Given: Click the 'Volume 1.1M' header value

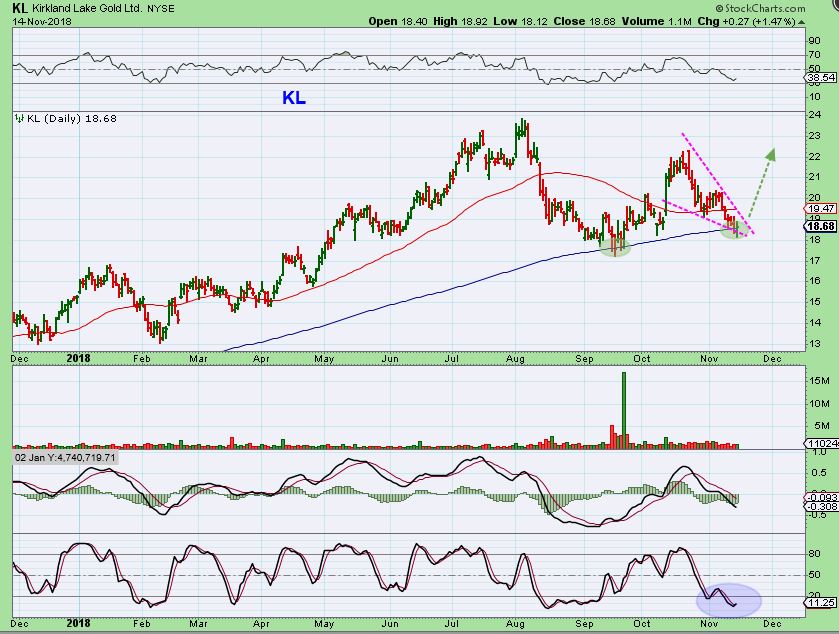Looking at the screenshot, I should pyautogui.click(x=657, y=21).
